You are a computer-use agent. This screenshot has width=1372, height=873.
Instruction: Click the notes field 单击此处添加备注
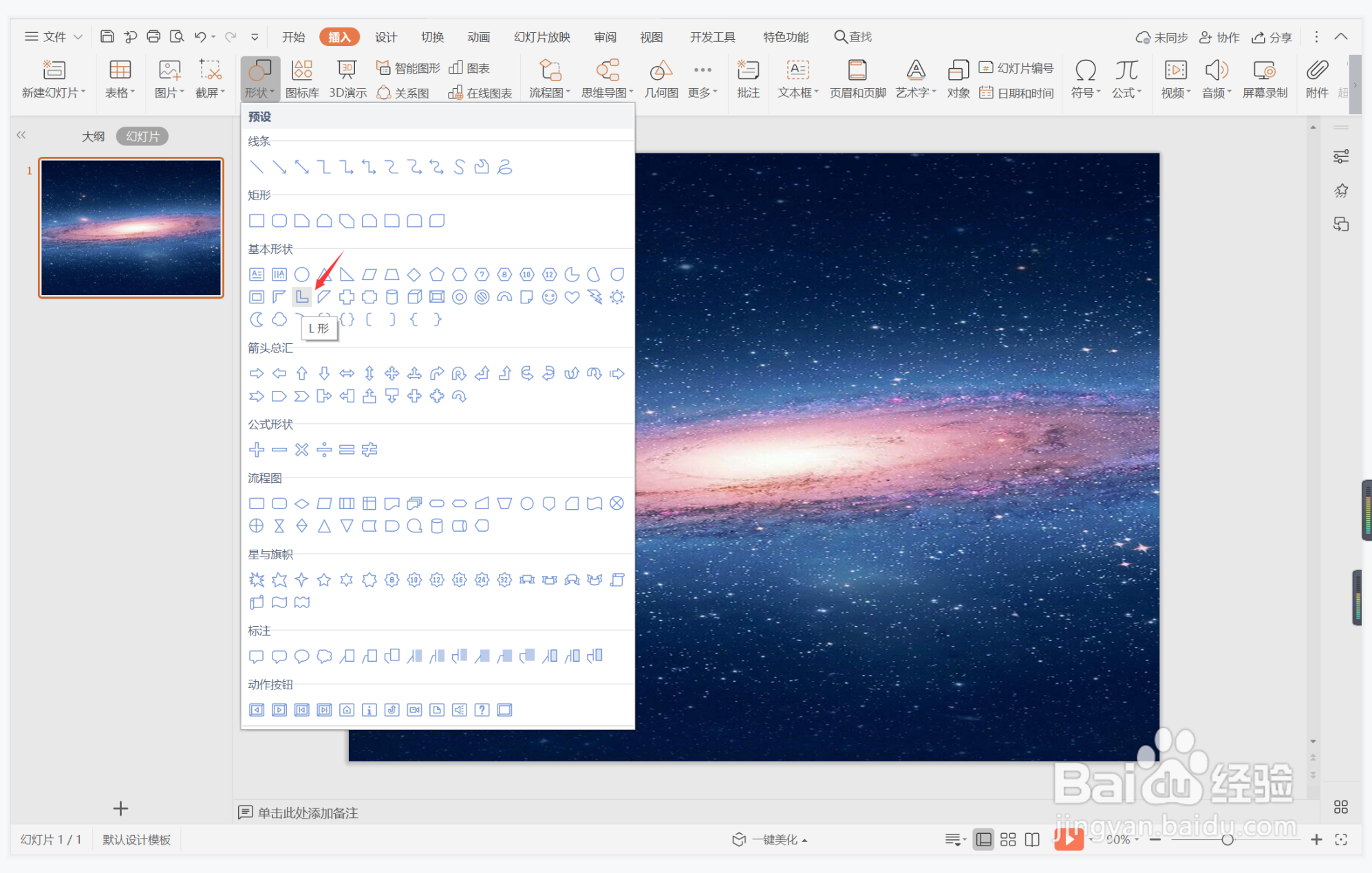tap(308, 813)
